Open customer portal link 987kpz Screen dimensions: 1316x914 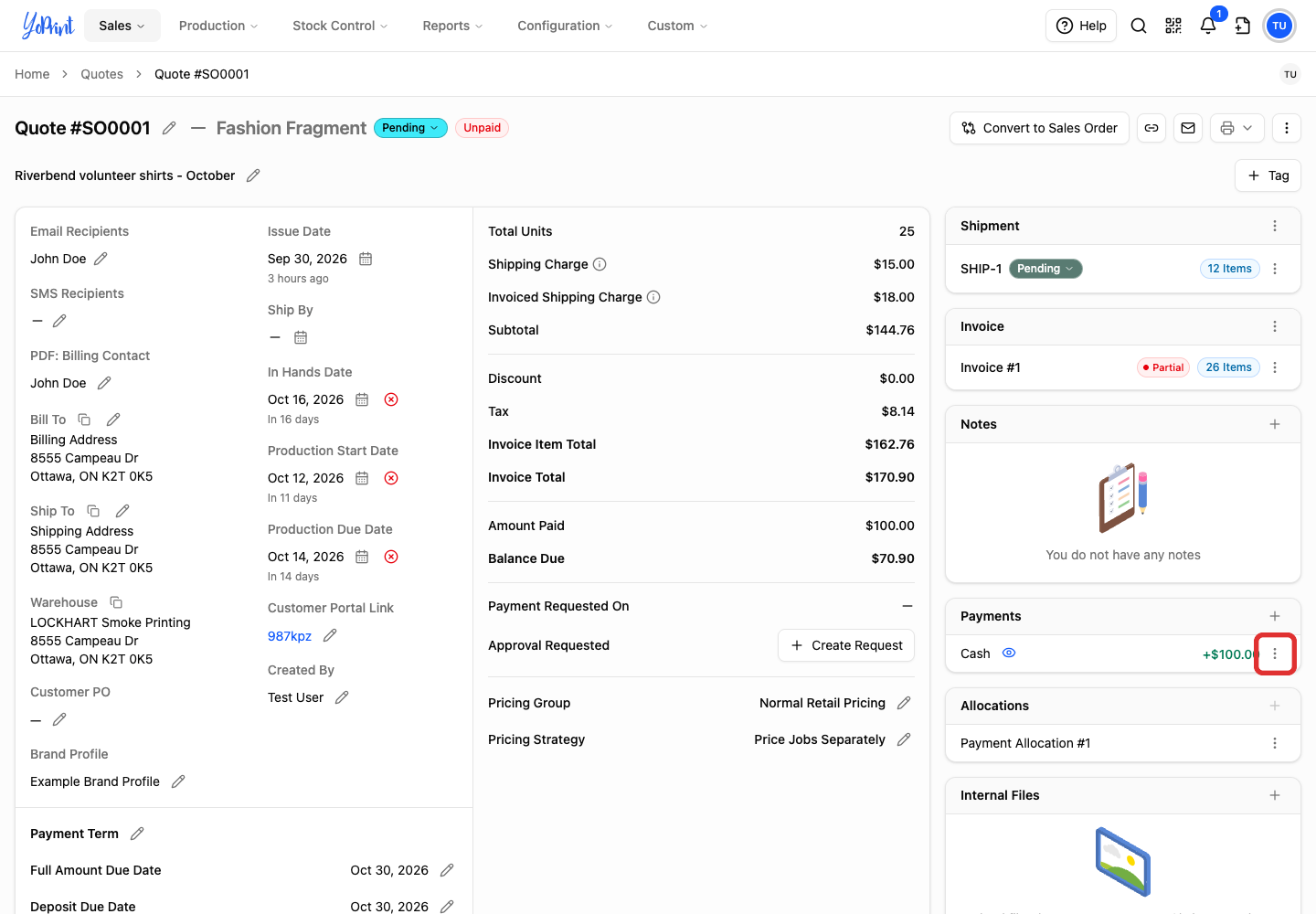[x=290, y=636]
